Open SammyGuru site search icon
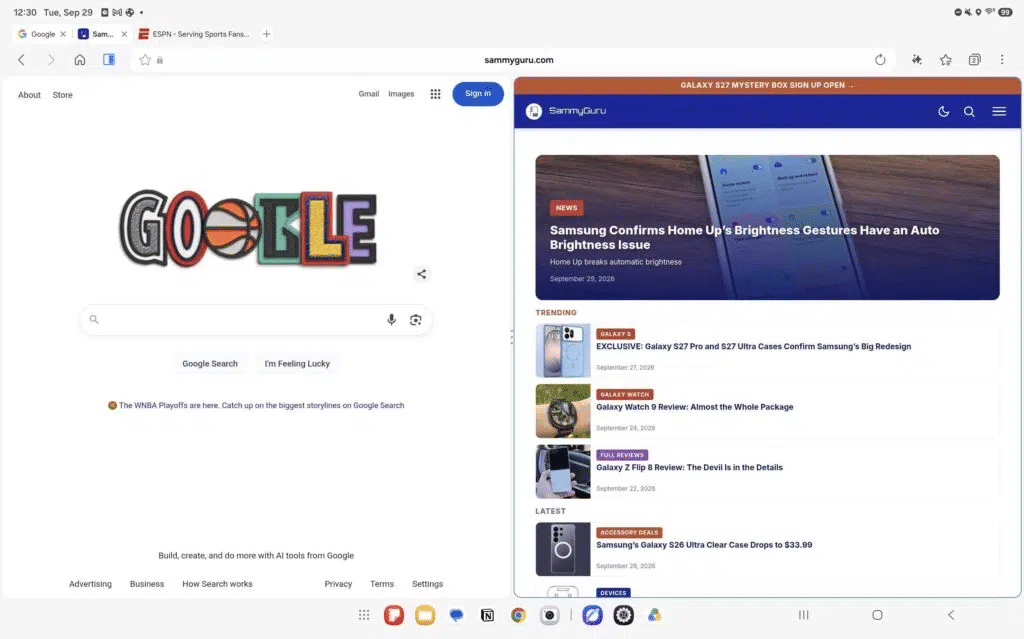 click(x=969, y=111)
